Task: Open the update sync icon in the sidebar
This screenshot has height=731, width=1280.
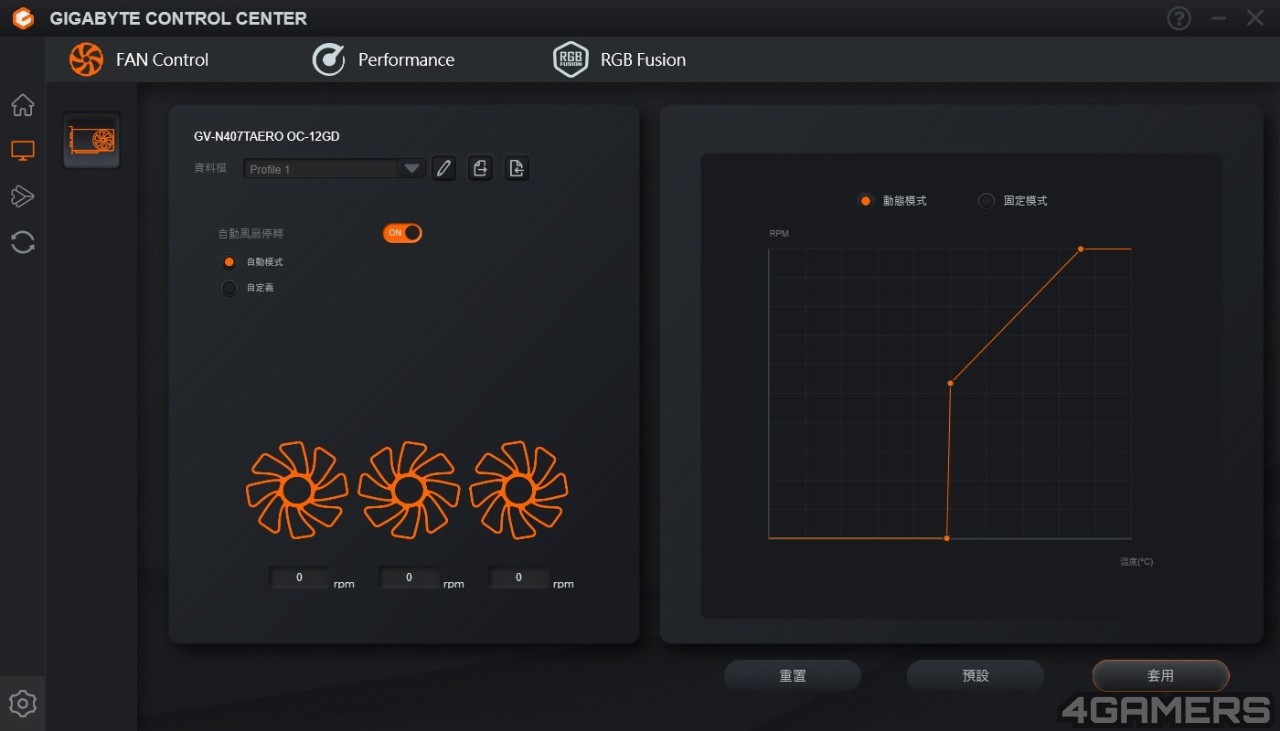Action: 22,242
